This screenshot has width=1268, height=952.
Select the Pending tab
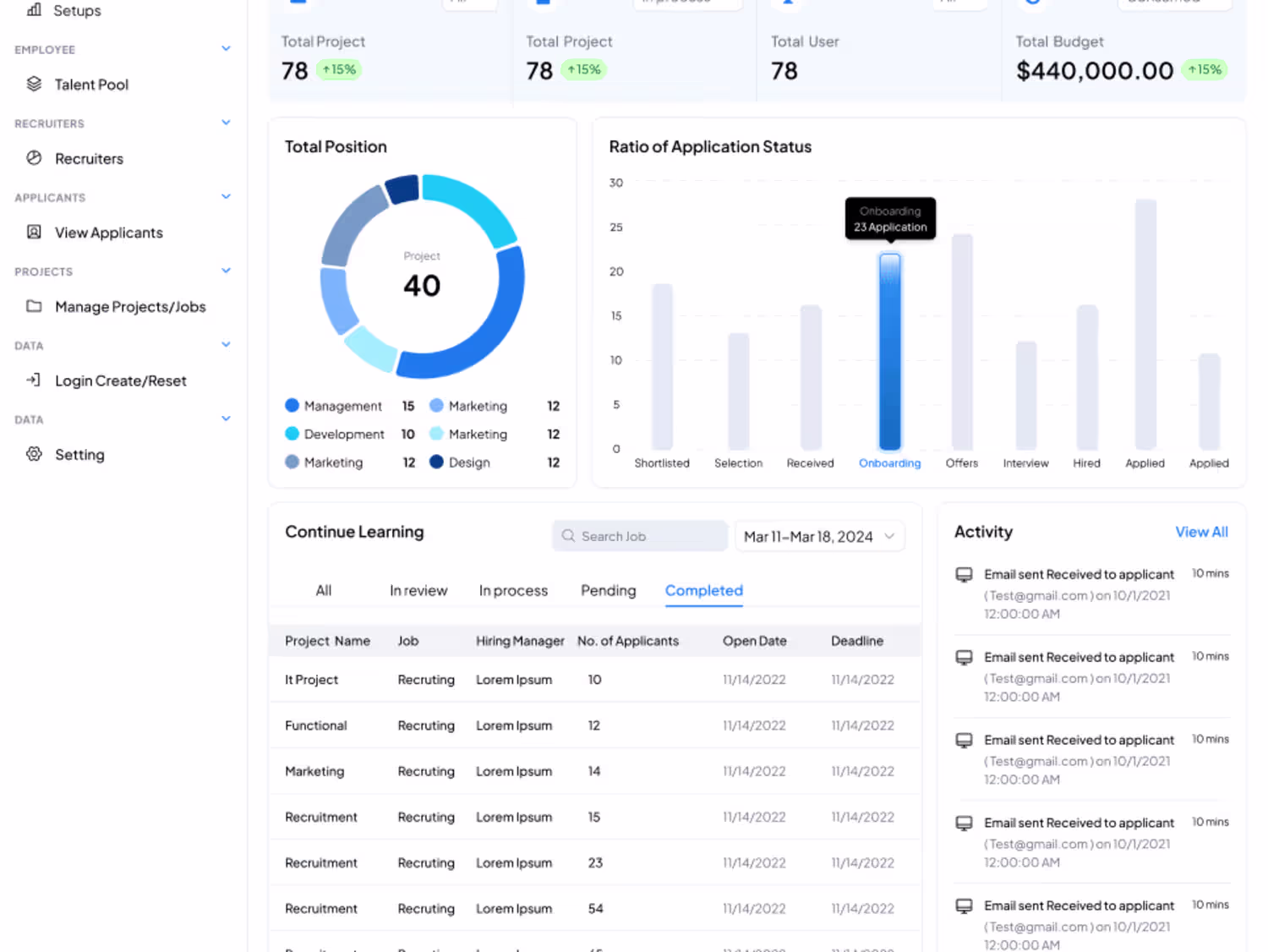[x=608, y=590]
